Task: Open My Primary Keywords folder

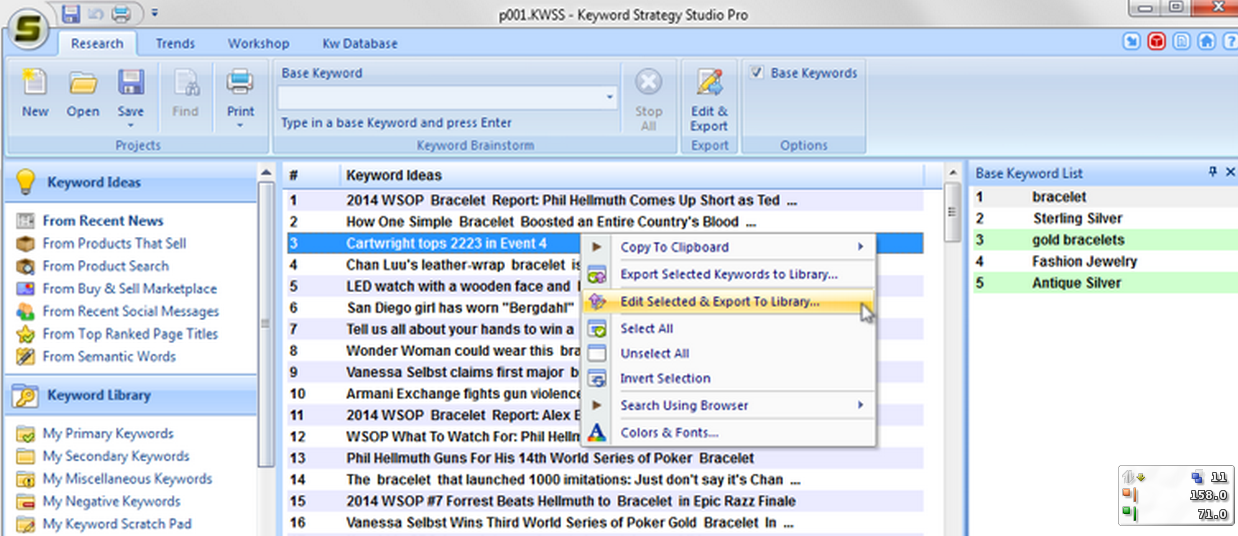Action: 107,434
